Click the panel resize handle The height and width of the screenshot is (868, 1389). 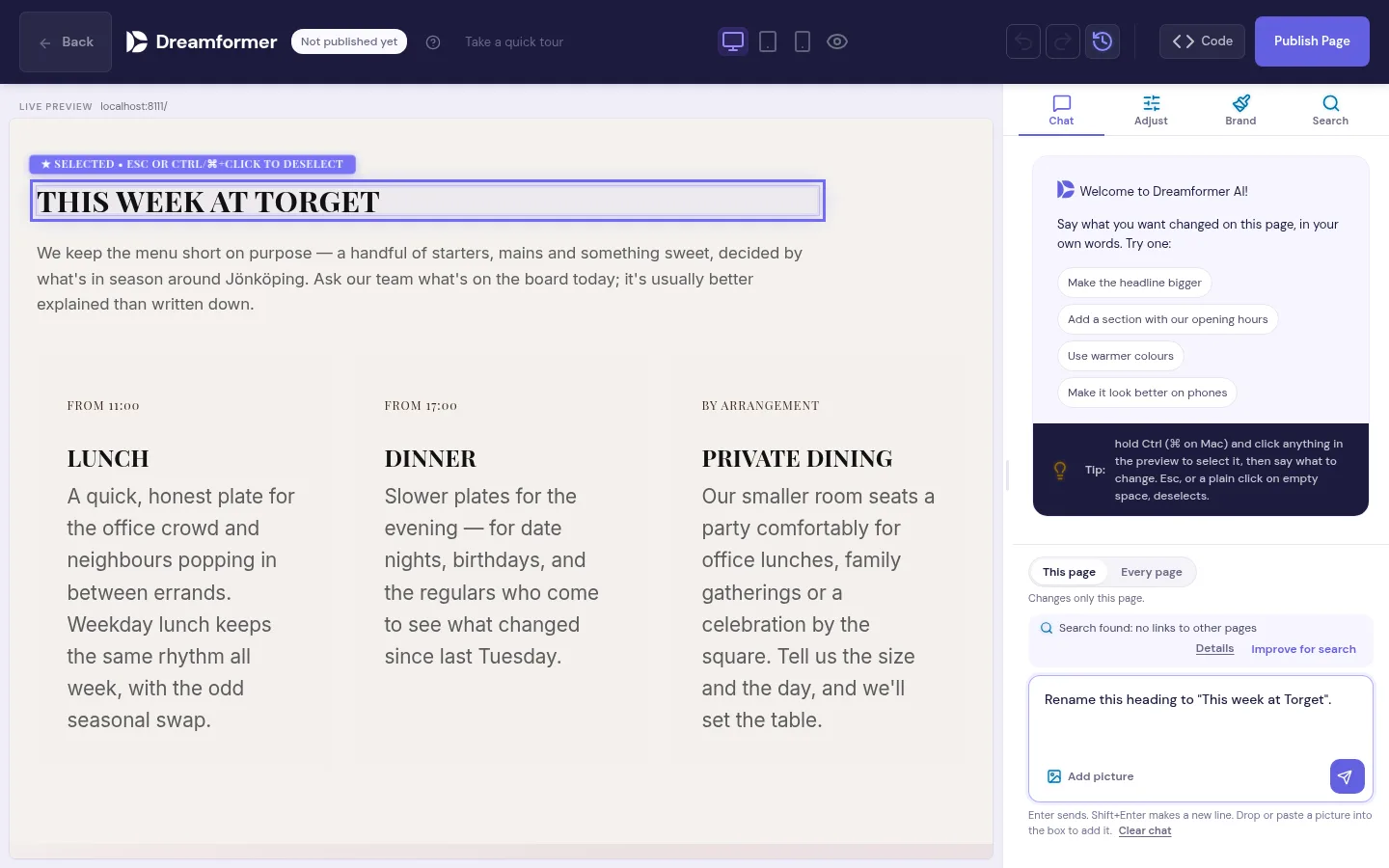tap(1007, 475)
